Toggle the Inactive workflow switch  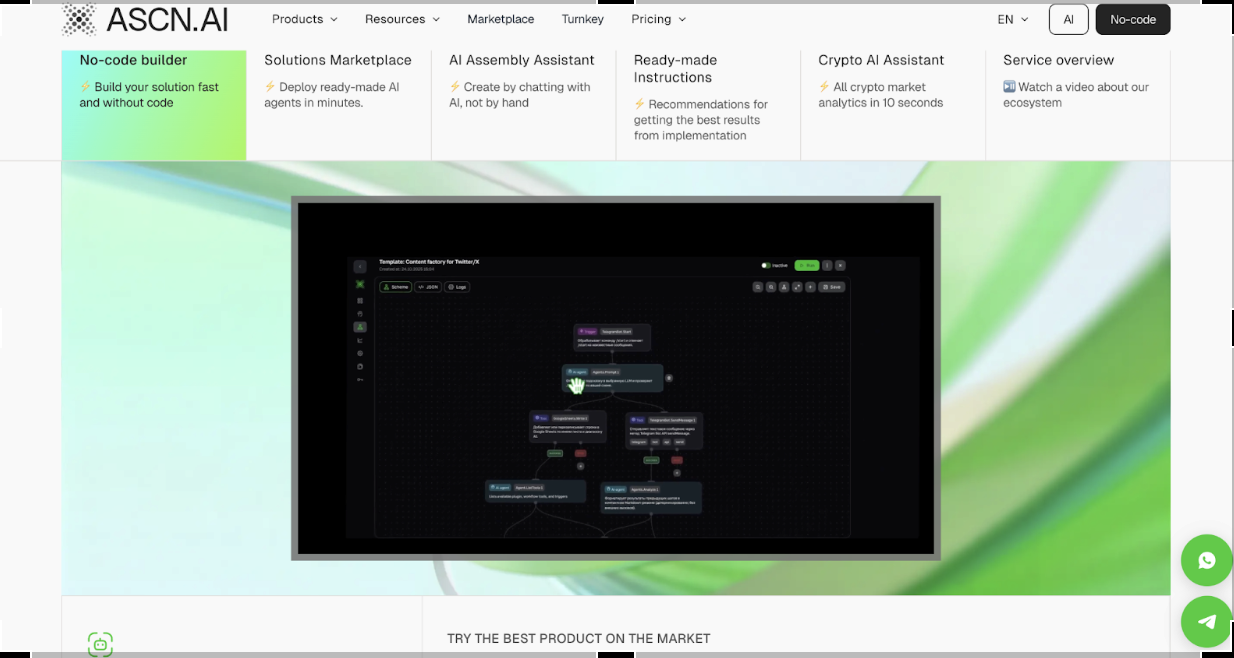(x=767, y=265)
